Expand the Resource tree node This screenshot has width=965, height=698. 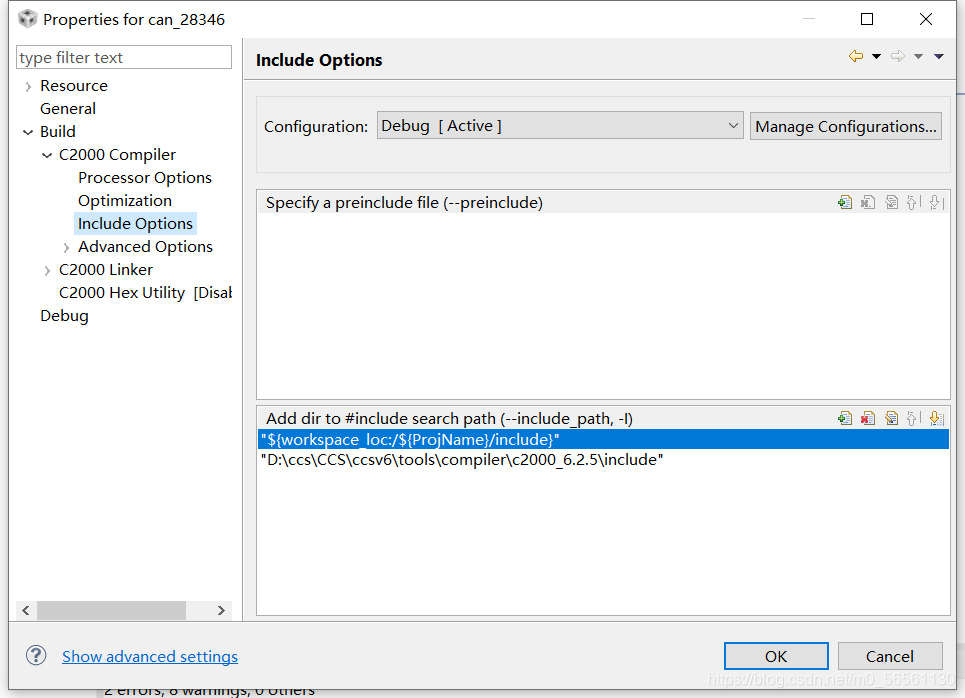28,87
